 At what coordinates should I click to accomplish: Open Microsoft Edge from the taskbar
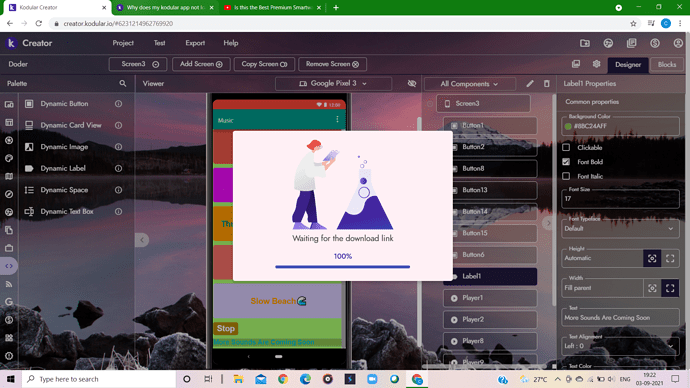pos(305,379)
